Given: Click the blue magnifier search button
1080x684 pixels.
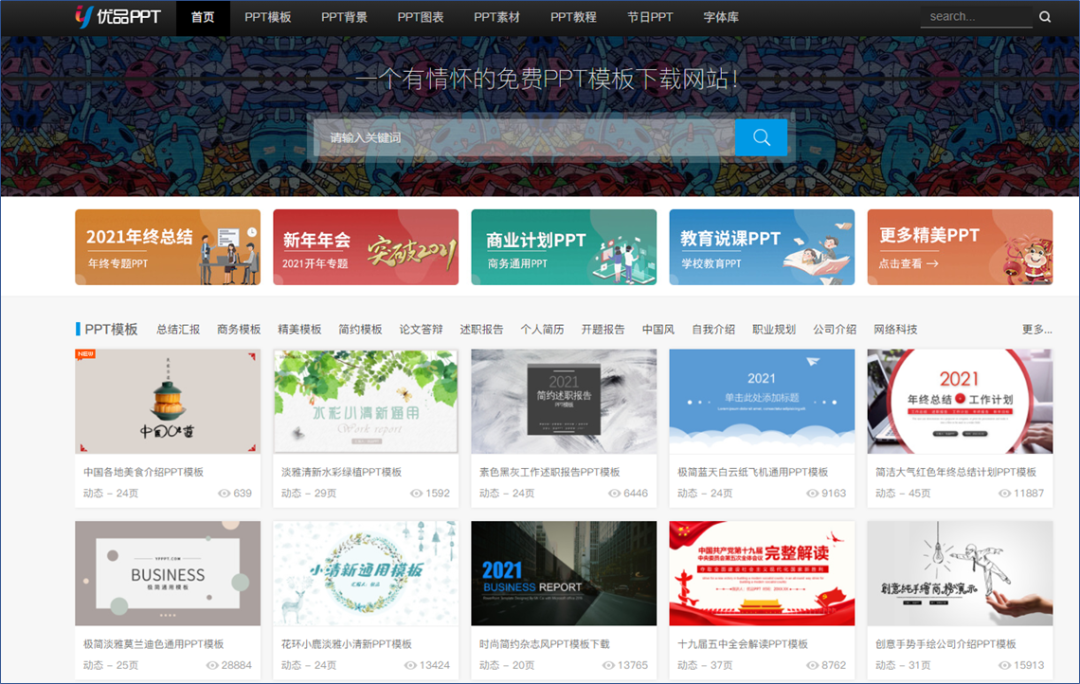Looking at the screenshot, I should 760,137.
